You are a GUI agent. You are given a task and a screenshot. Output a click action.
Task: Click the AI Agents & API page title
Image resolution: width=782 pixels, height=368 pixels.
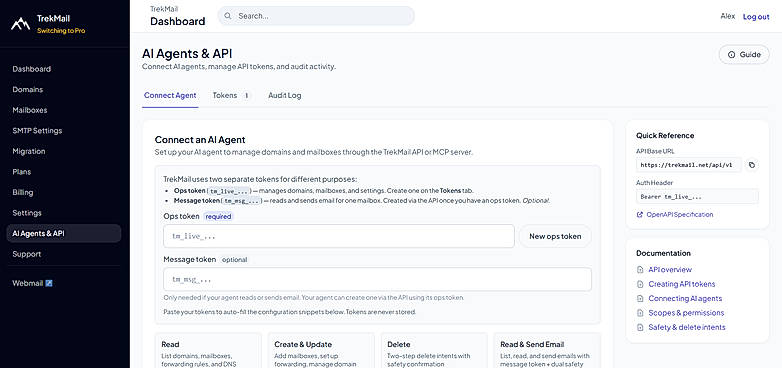click(187, 54)
